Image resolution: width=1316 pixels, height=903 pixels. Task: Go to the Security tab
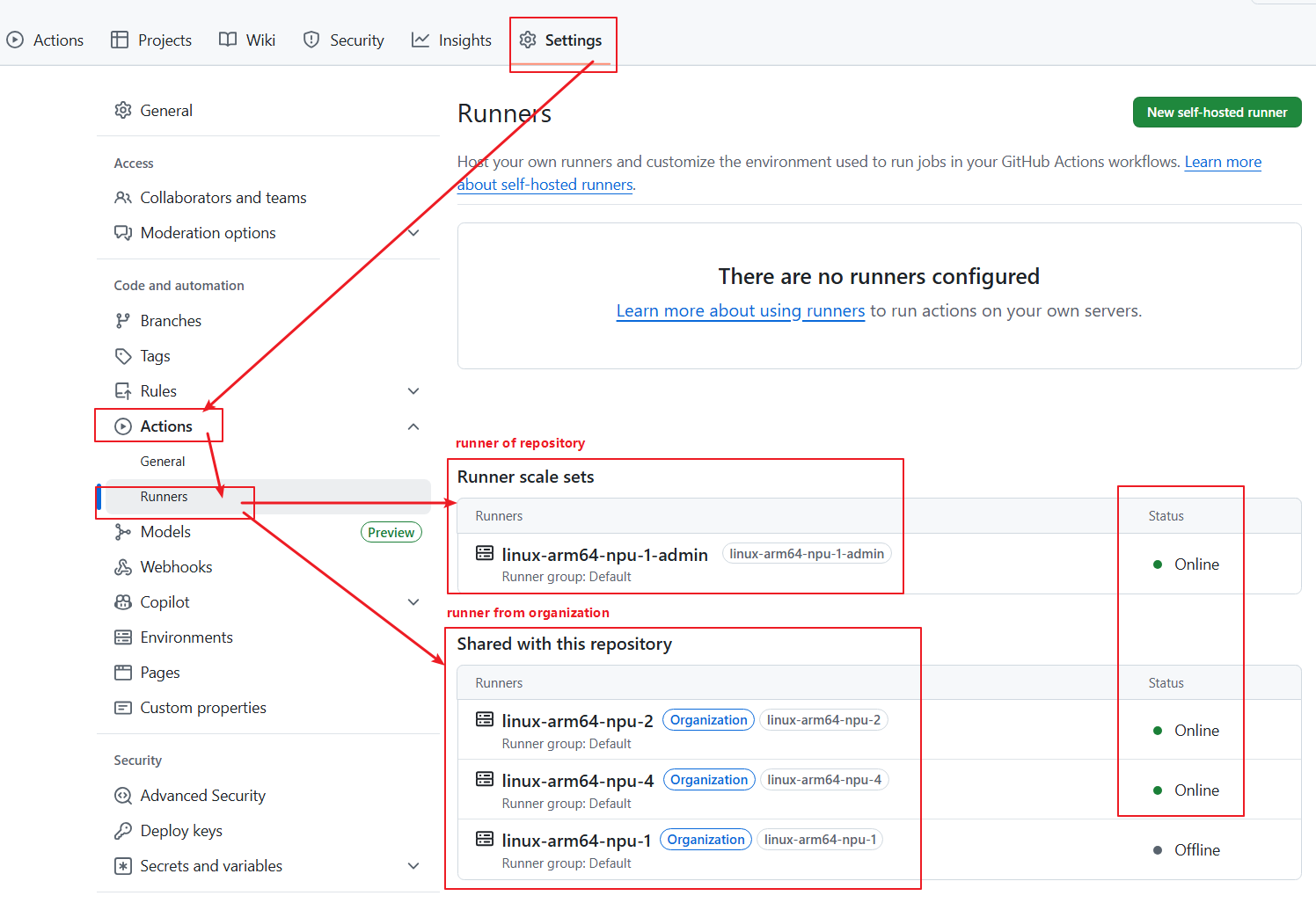[344, 40]
